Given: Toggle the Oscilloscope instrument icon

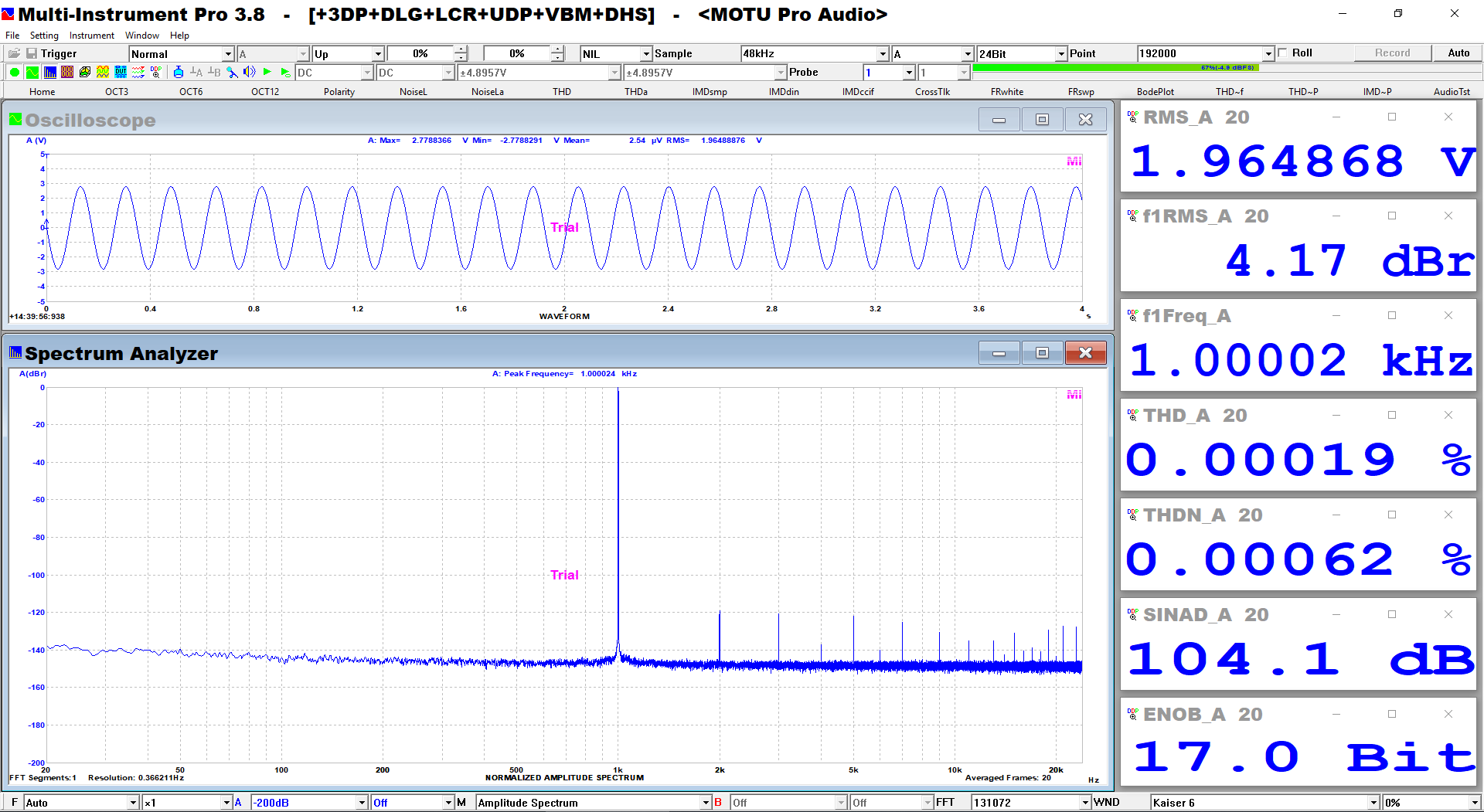Looking at the screenshot, I should tap(32, 72).
